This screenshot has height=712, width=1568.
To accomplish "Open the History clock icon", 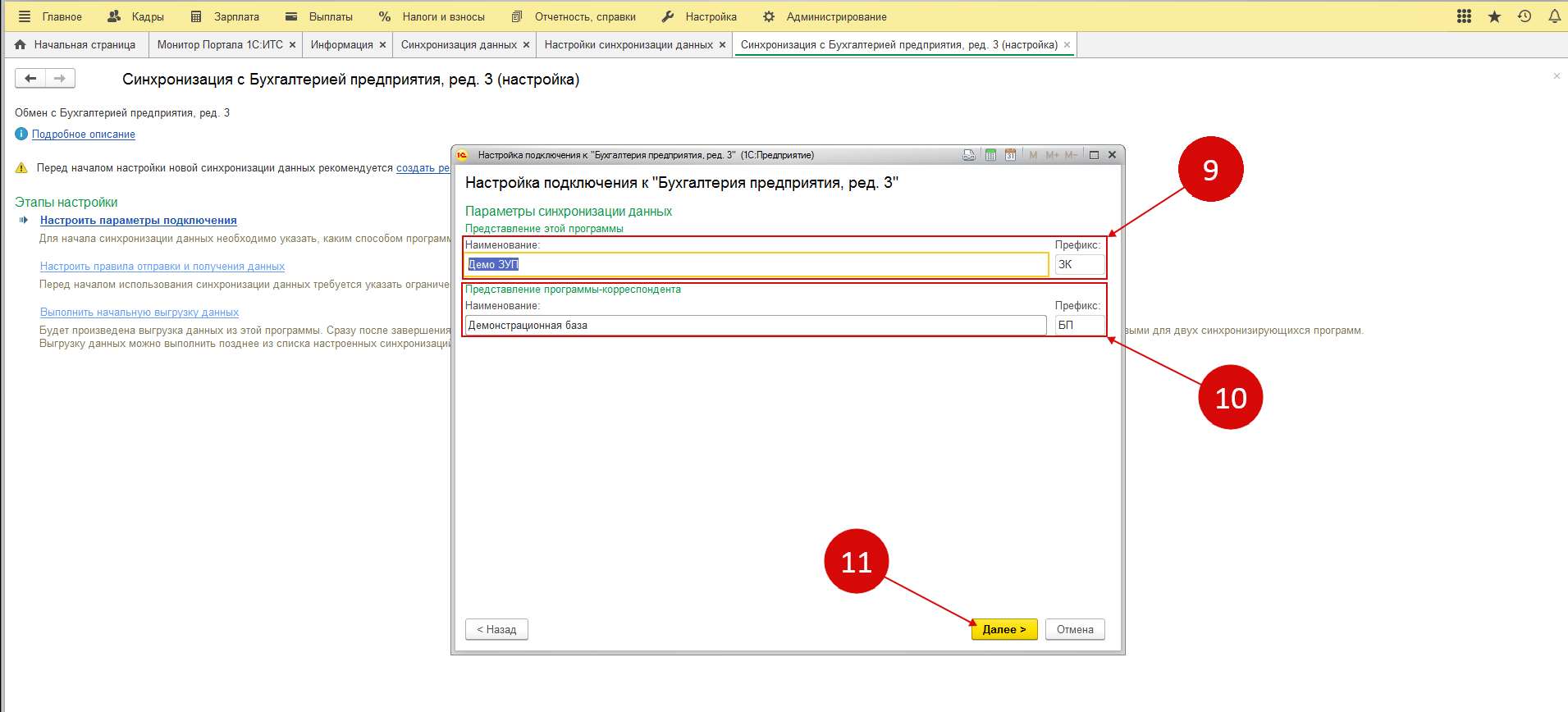I will point(1525,16).
